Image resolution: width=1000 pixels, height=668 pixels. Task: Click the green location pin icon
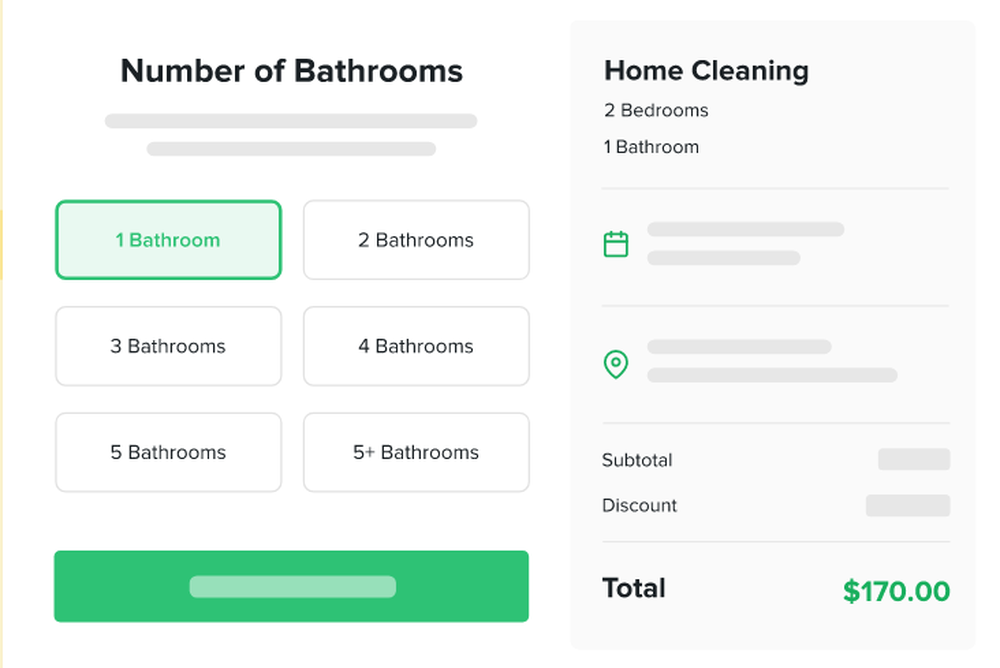pos(615,364)
